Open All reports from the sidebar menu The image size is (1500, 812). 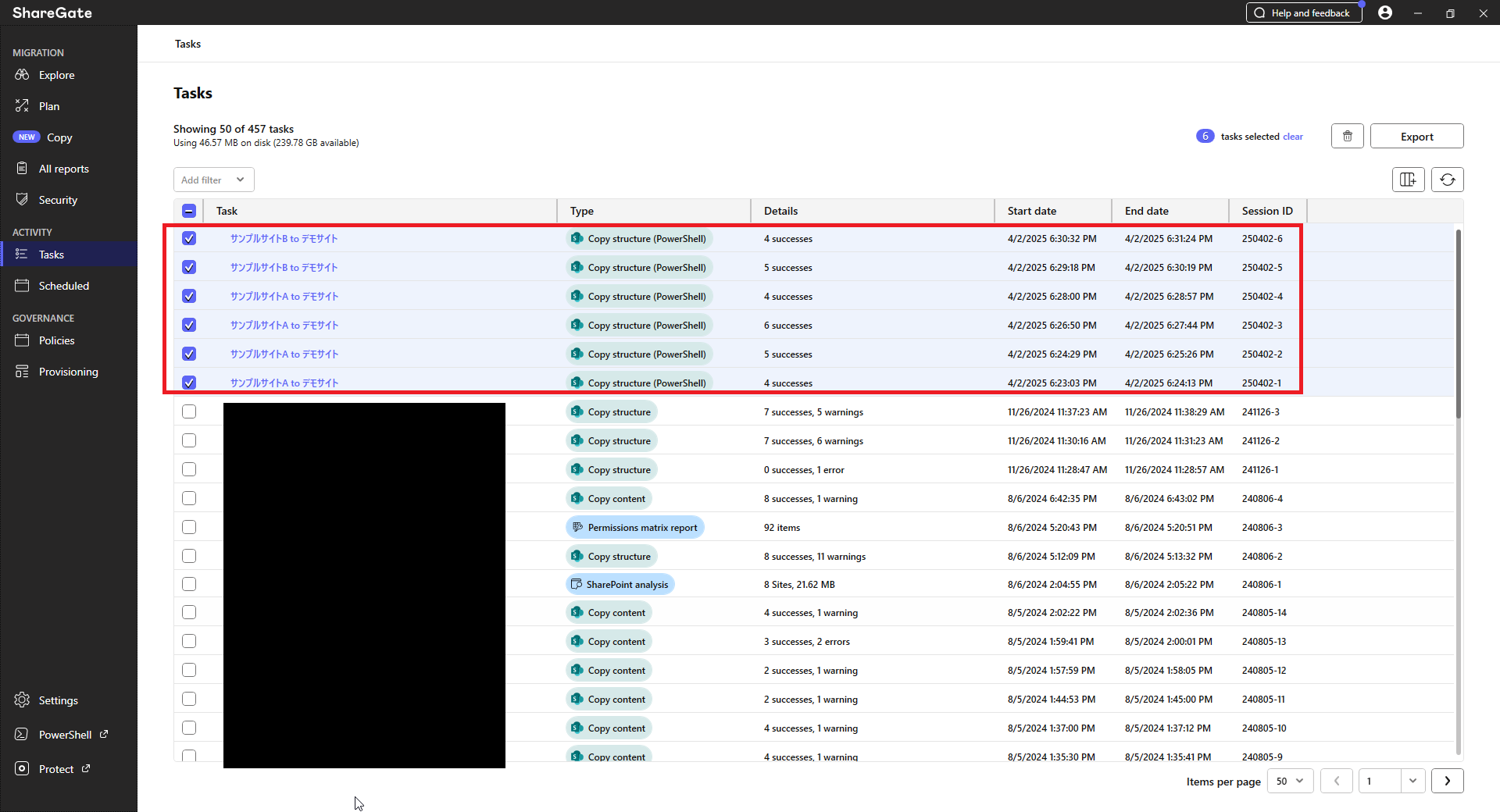point(62,168)
